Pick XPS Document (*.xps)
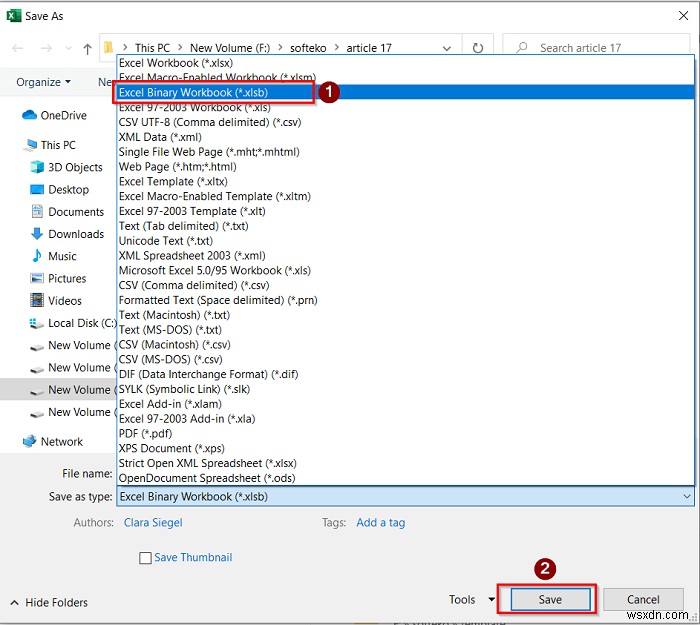The image size is (700, 625). tap(405, 448)
